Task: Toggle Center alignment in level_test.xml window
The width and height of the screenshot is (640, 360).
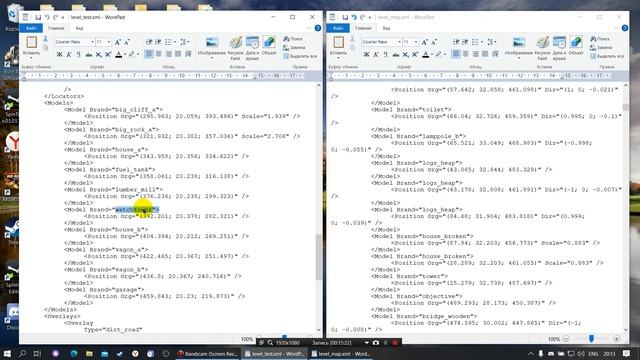Action: pyautogui.click(x=159, y=54)
